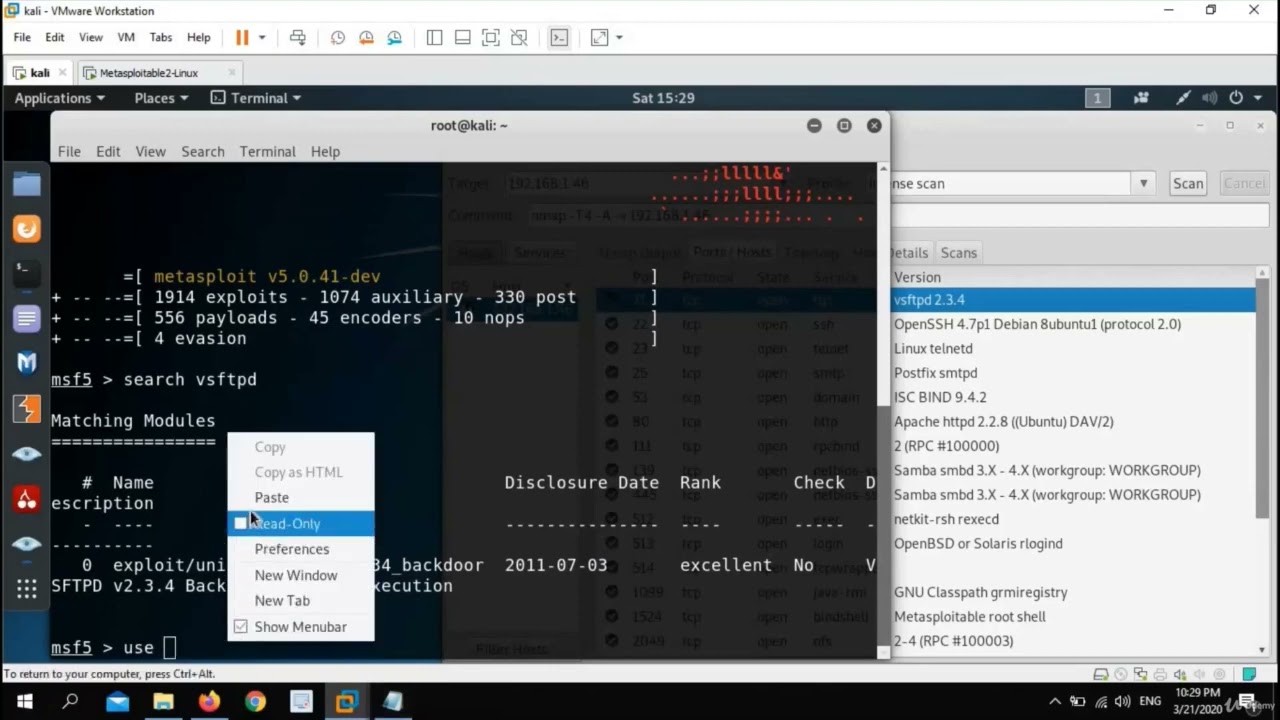
Task: Click Windows volume icon in system tray
Action: coord(1123,701)
